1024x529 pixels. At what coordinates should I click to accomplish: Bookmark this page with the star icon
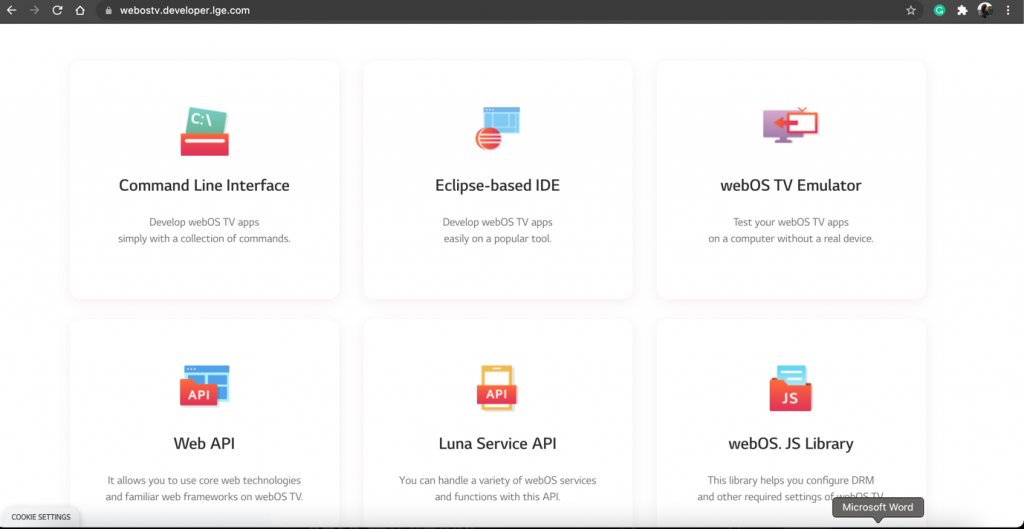(910, 10)
